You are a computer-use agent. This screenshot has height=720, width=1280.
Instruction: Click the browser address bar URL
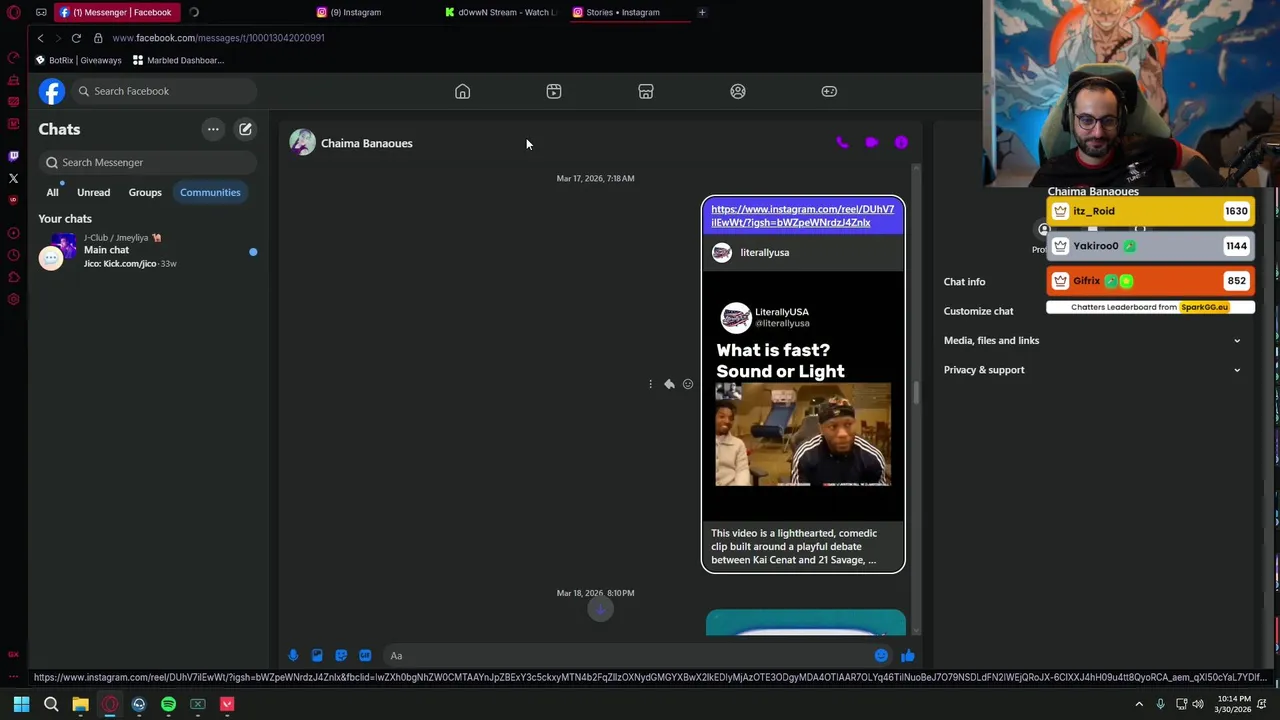(218, 38)
